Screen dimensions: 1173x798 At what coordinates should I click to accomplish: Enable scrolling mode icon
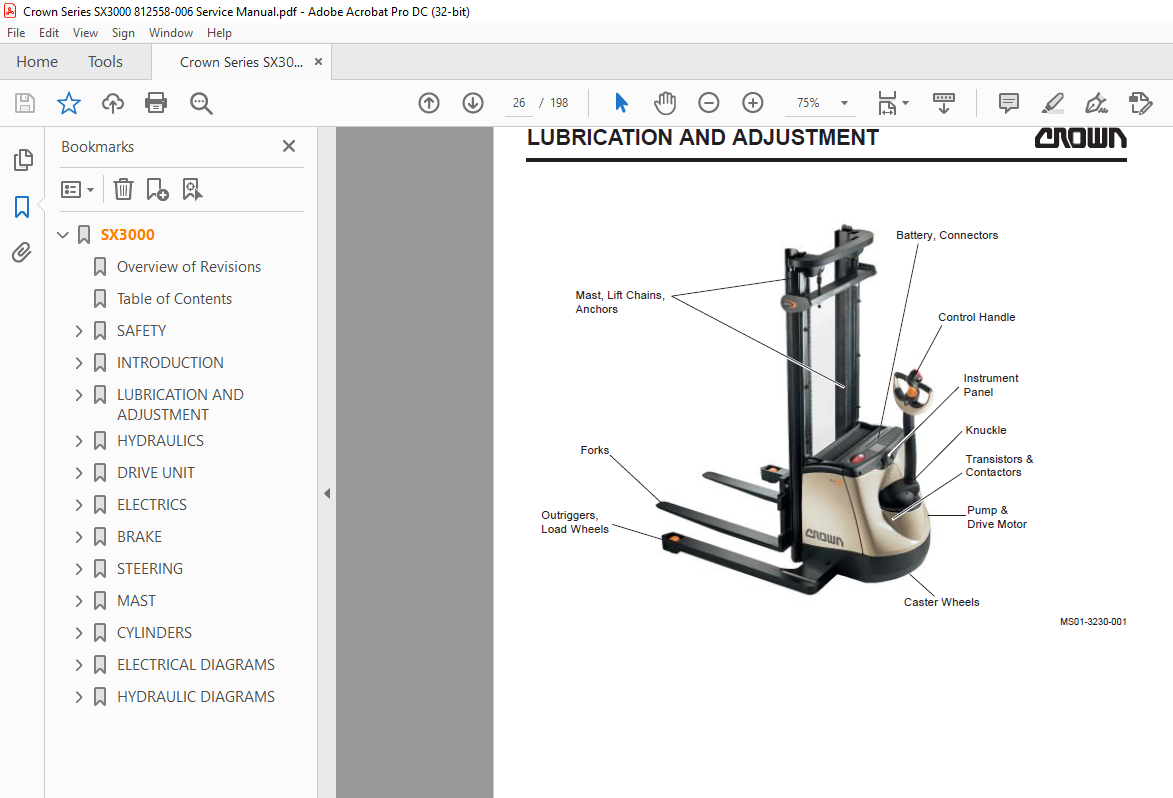pyautogui.click(x=943, y=103)
